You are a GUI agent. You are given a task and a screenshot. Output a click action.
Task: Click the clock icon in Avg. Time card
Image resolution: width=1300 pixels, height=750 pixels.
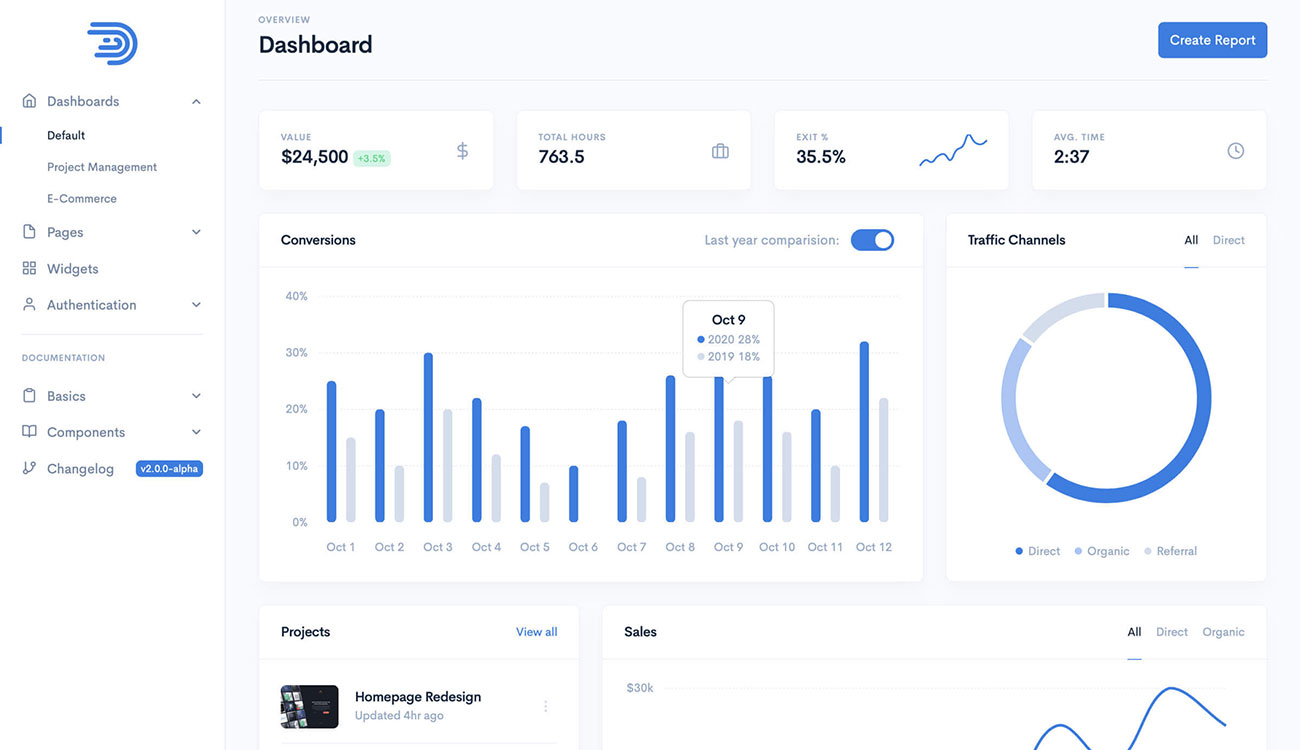coord(1236,151)
